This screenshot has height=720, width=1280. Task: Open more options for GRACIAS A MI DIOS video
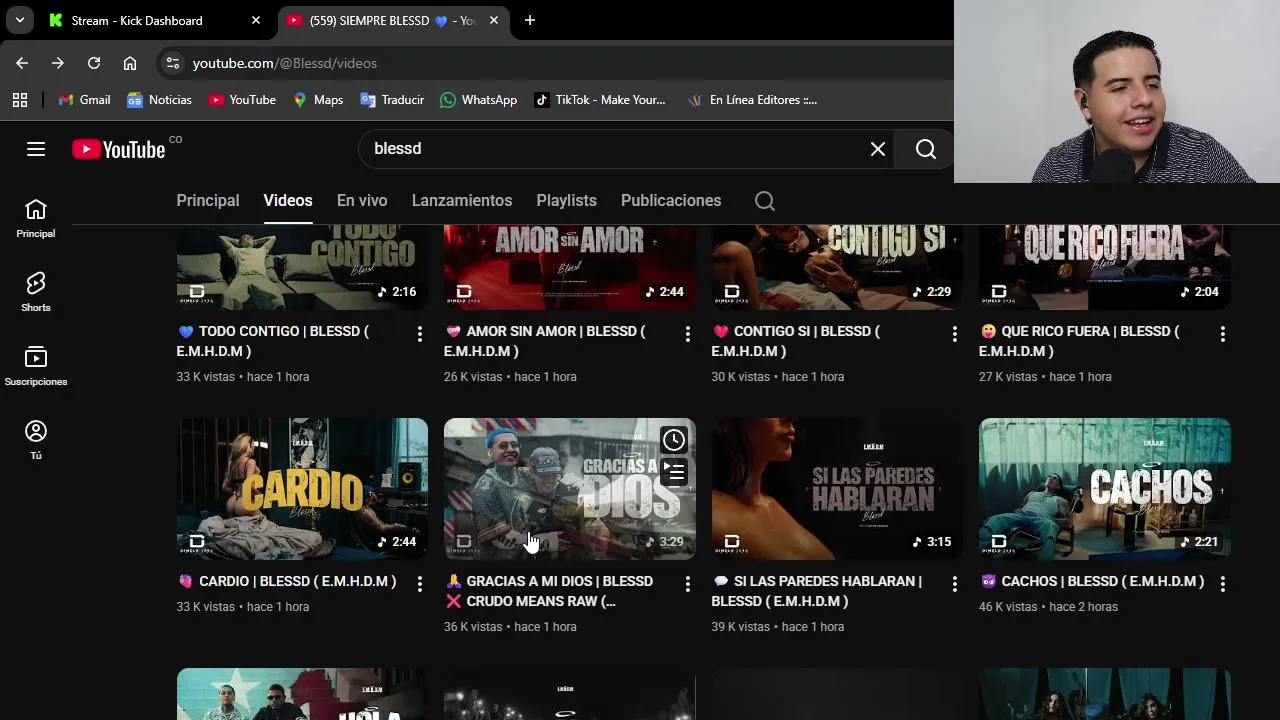687,584
